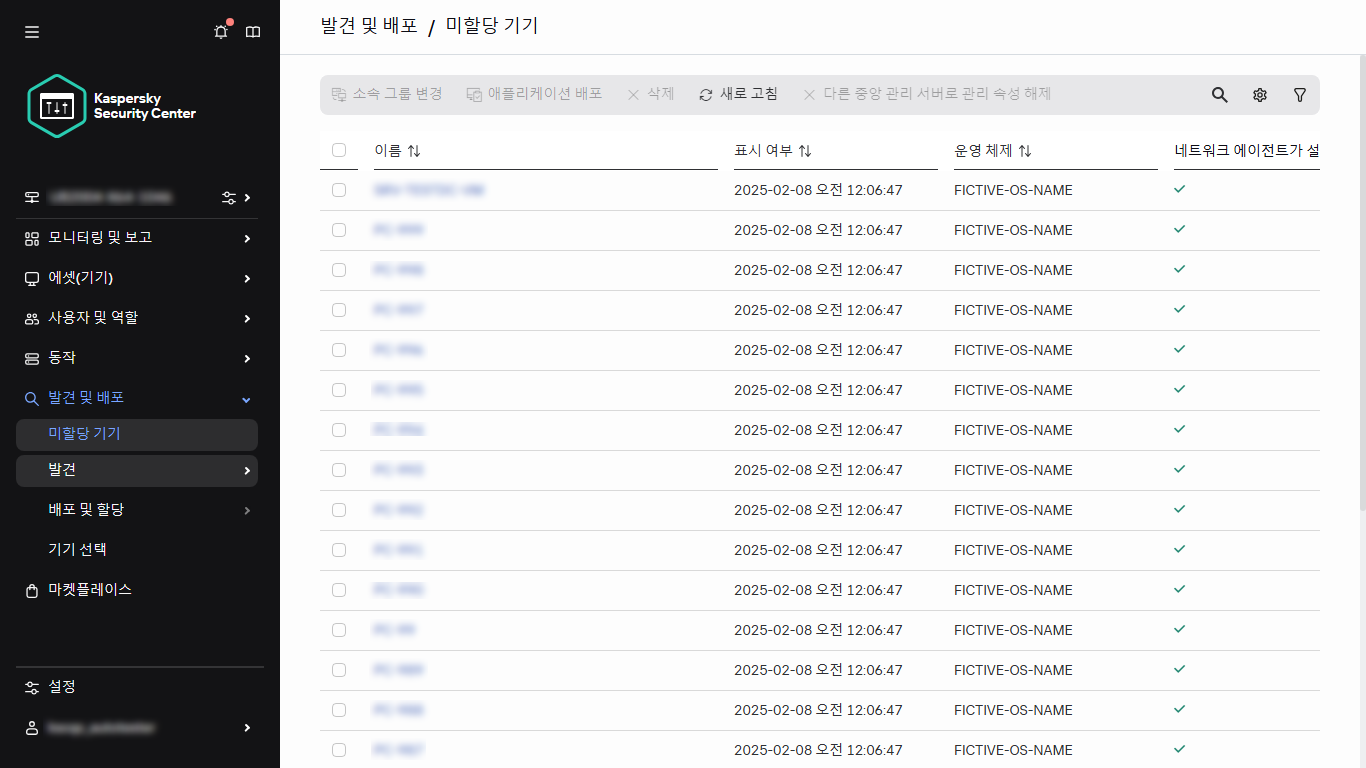This screenshot has height=768, width=1366.
Task: Check the second device row checkbox
Action: [339, 230]
